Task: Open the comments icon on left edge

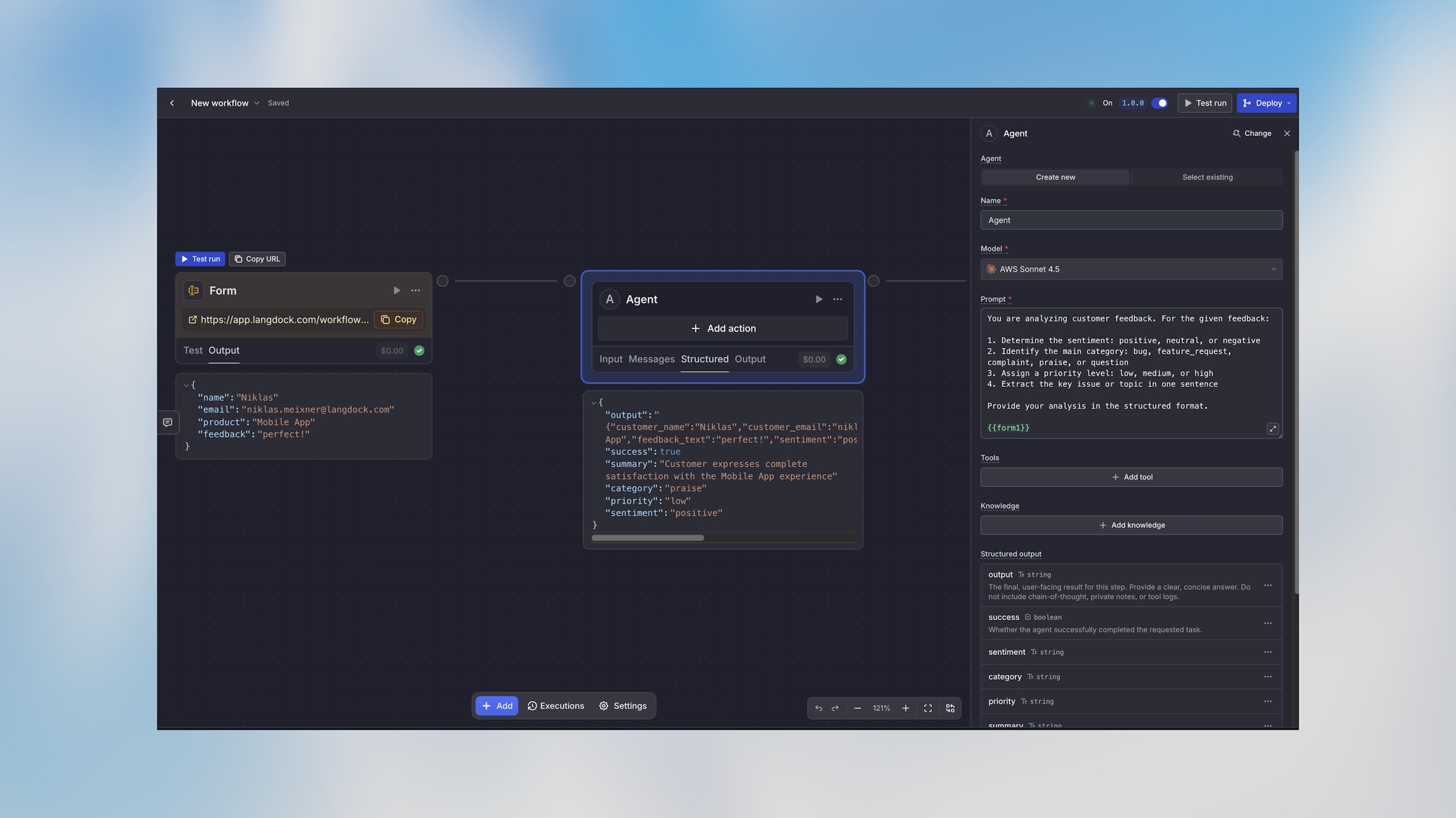Action: click(167, 423)
